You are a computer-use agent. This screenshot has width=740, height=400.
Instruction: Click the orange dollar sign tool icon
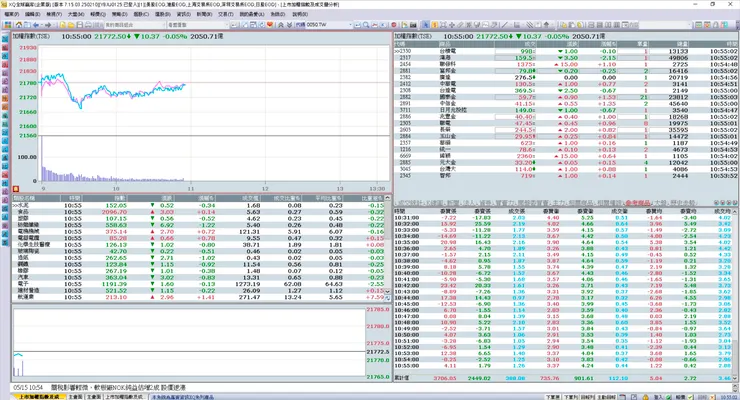(434, 25)
